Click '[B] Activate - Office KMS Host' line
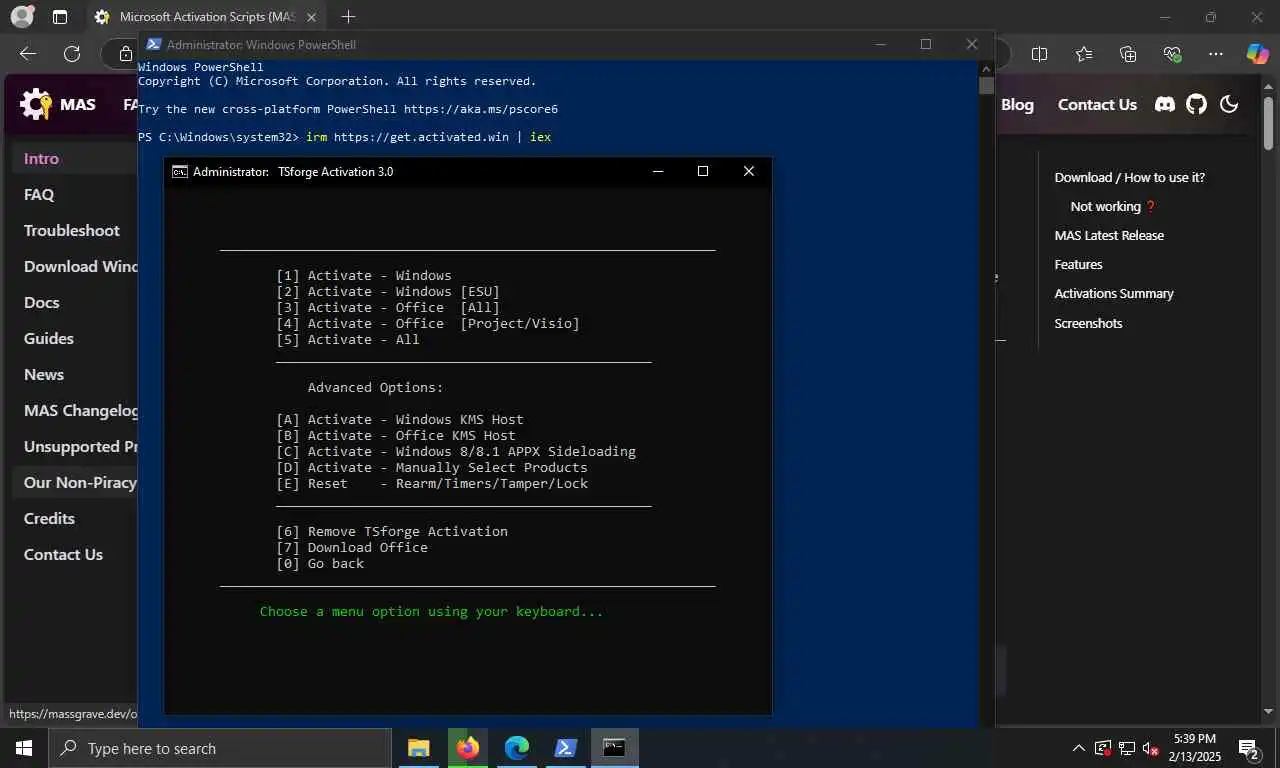The width and height of the screenshot is (1280, 768). [396, 435]
